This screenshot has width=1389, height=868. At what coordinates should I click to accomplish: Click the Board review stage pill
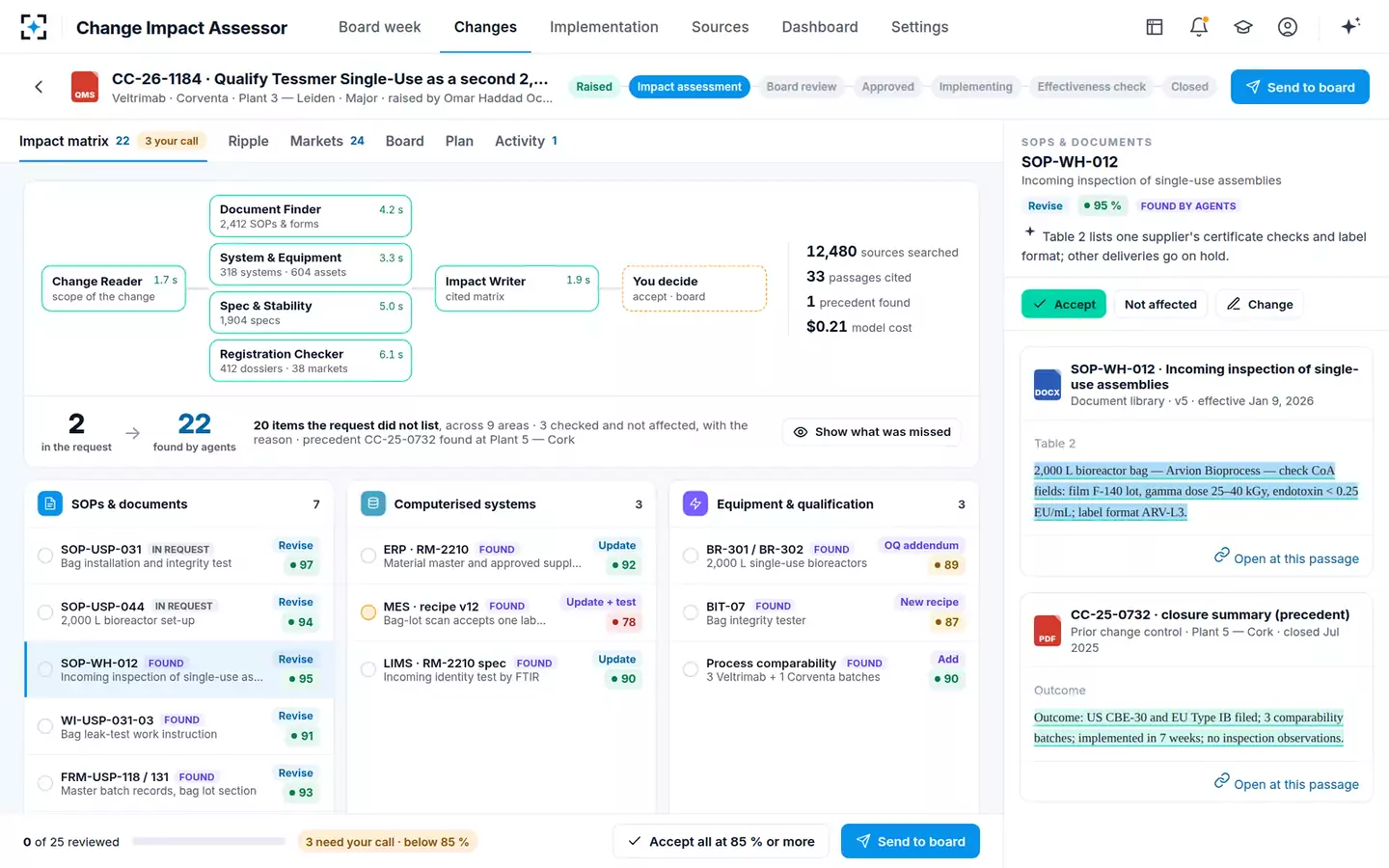click(x=802, y=87)
